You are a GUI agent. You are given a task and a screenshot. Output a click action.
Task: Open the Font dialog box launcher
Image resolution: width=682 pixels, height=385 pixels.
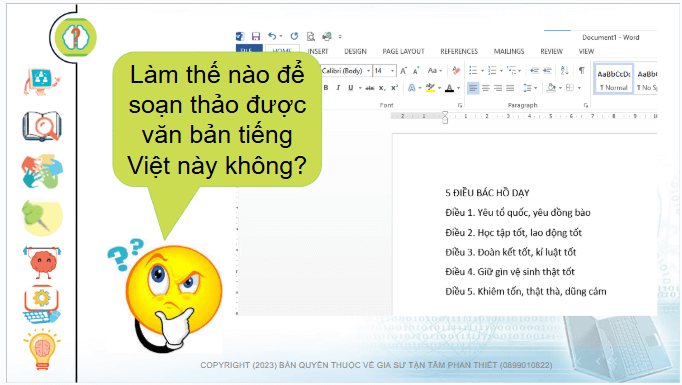pos(460,105)
